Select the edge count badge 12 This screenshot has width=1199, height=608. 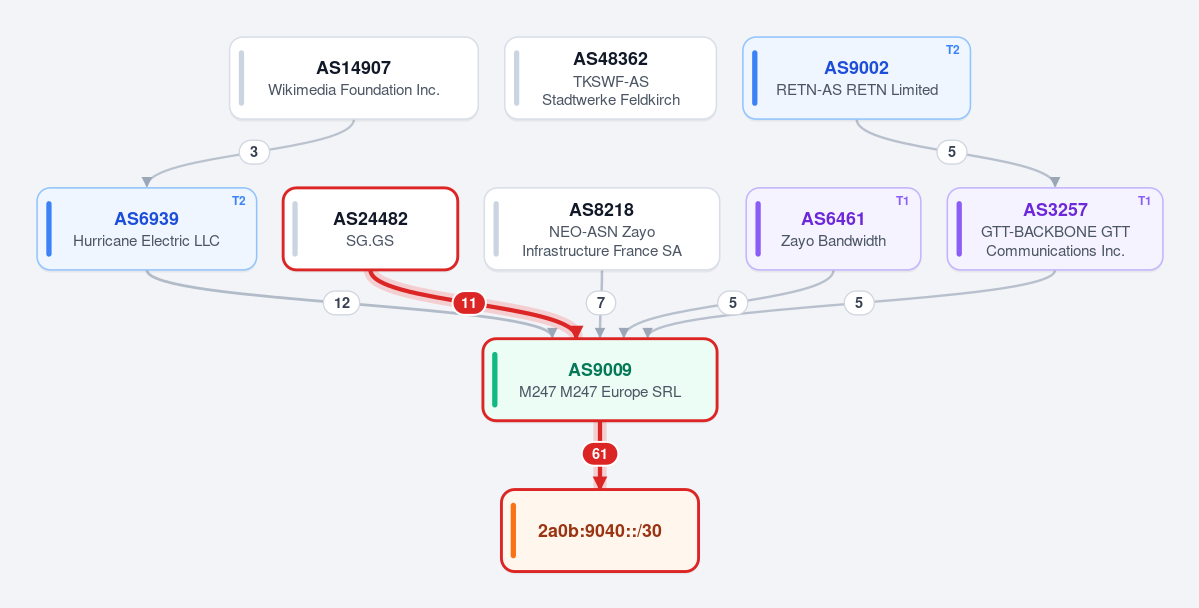click(342, 303)
